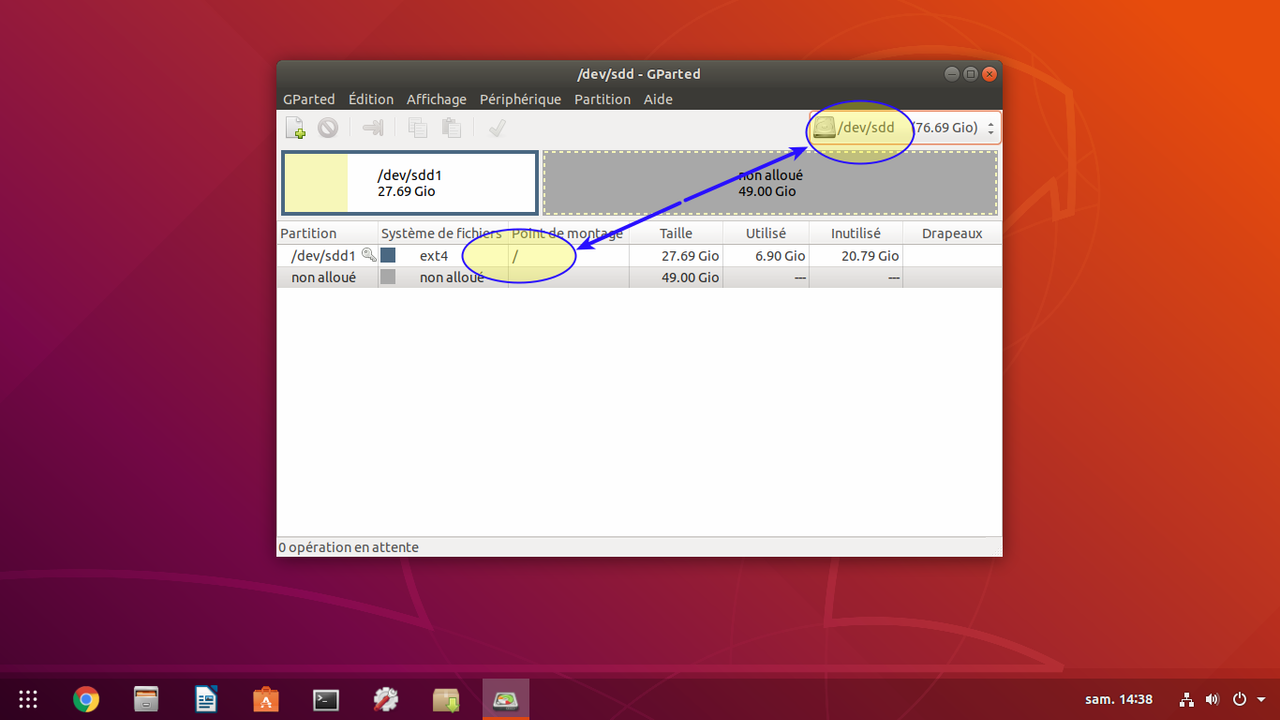Open Ubuntu Software from the dock
Viewport: 1280px width, 720px height.
(x=265, y=699)
